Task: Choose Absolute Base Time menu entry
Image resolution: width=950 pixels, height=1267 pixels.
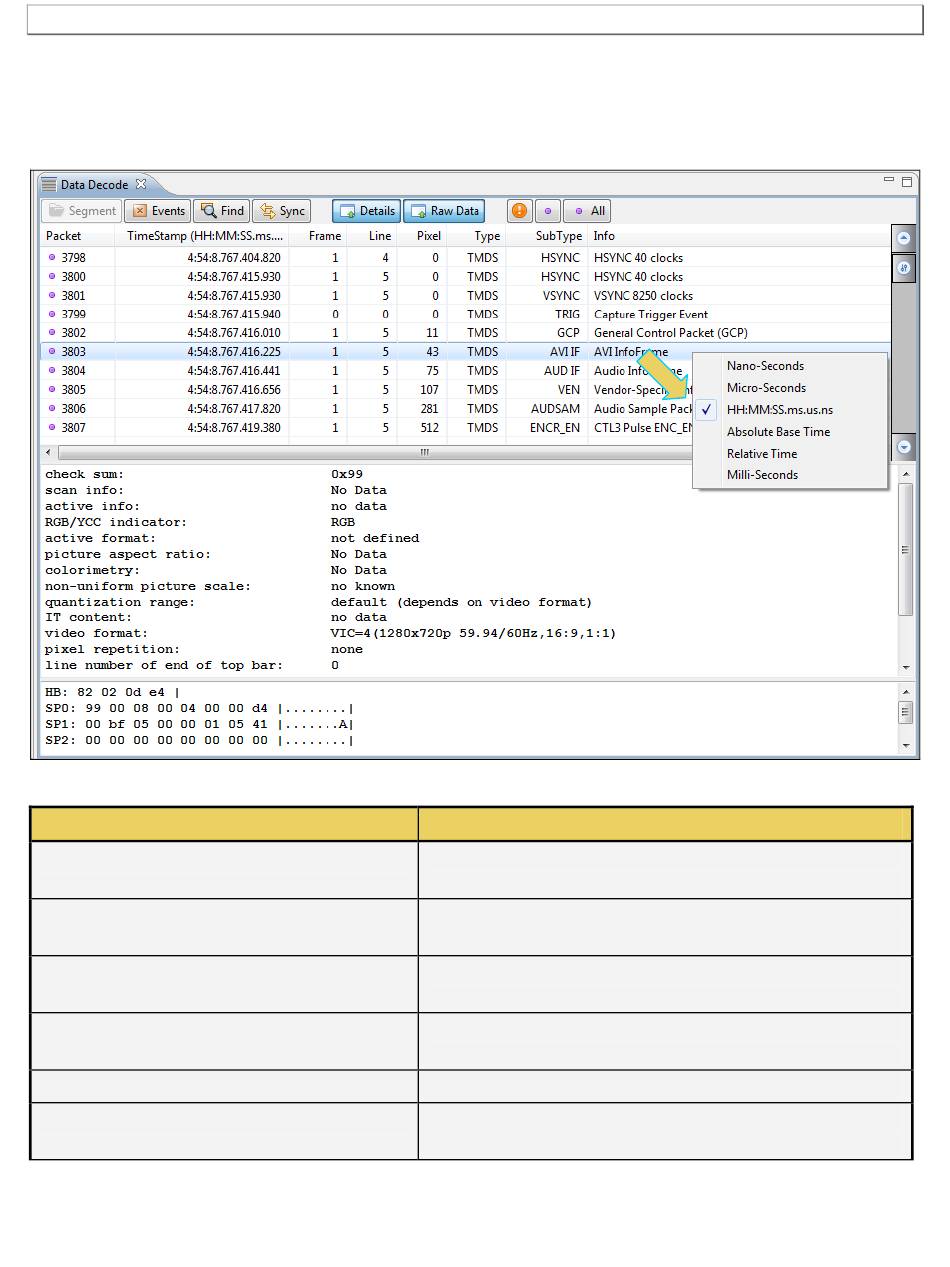Action: tap(778, 432)
